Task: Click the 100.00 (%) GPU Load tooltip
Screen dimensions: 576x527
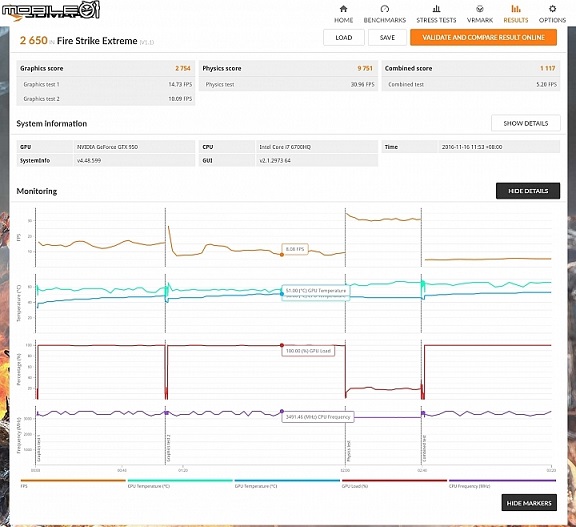Action: (308, 351)
